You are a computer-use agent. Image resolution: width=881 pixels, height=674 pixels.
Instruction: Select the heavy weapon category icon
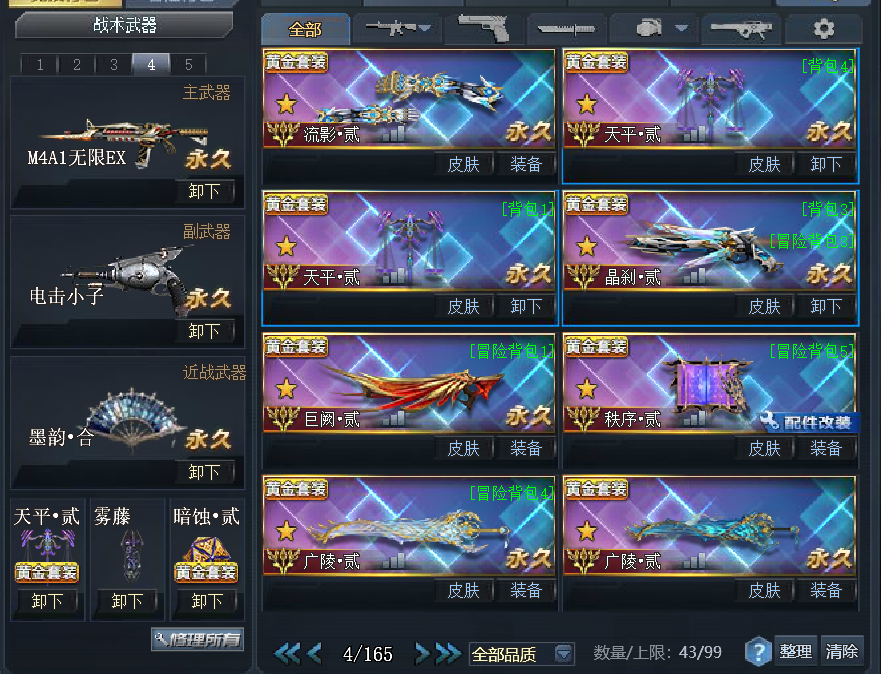click(x=741, y=28)
